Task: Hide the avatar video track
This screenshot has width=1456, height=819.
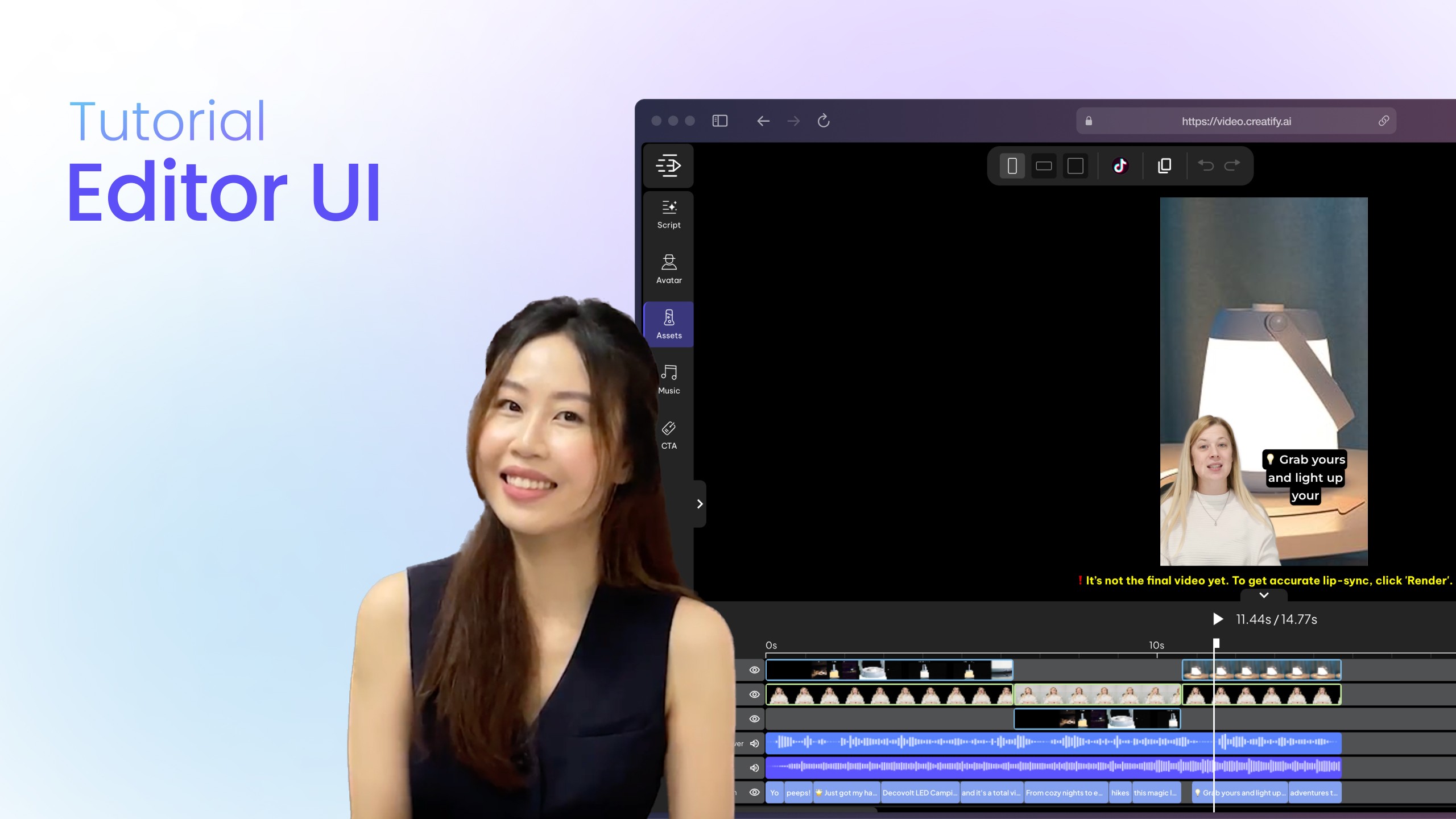Action: (754, 694)
